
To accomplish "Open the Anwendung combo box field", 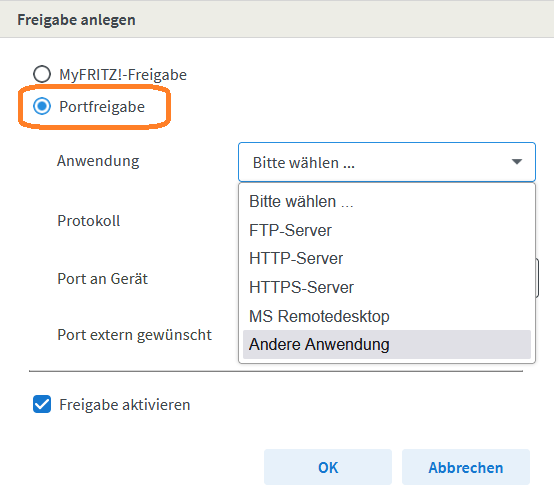I will [x=387, y=162].
